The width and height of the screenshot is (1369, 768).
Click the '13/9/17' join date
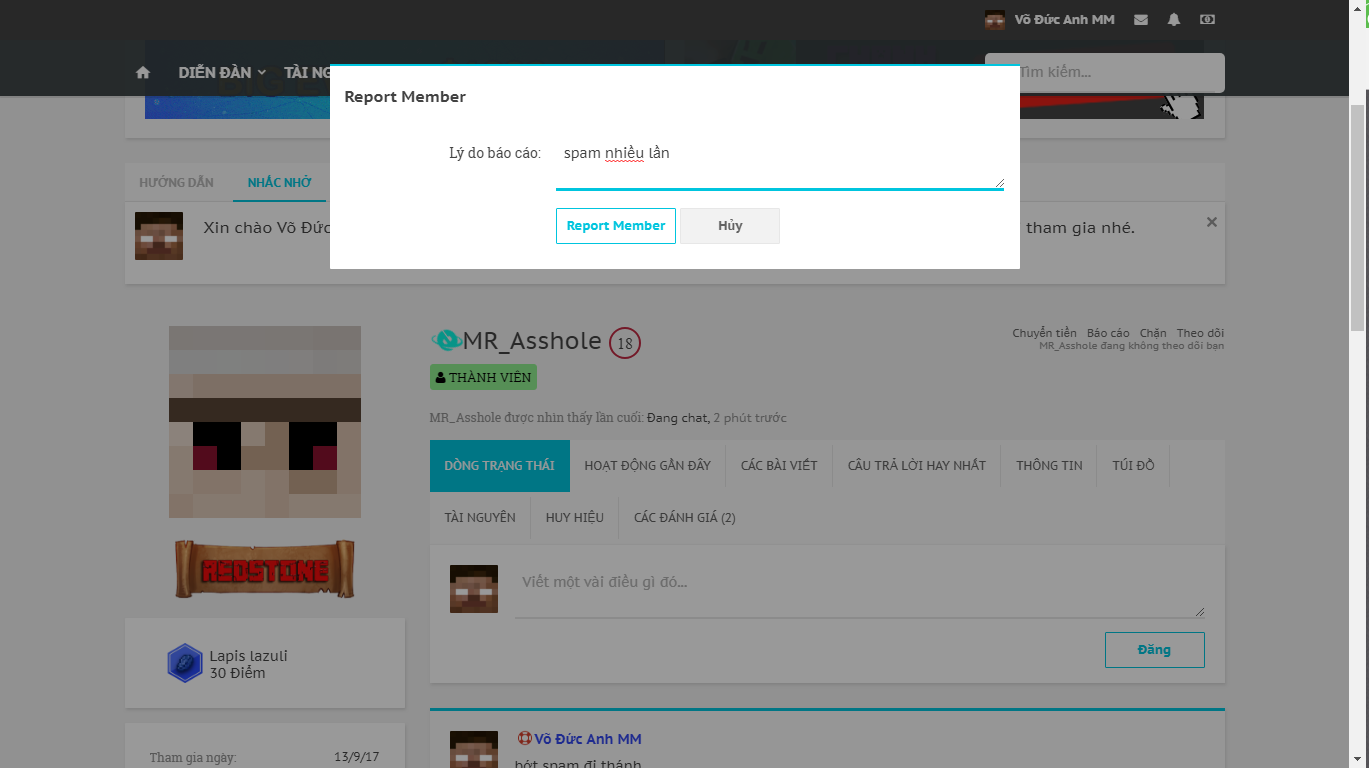click(357, 758)
